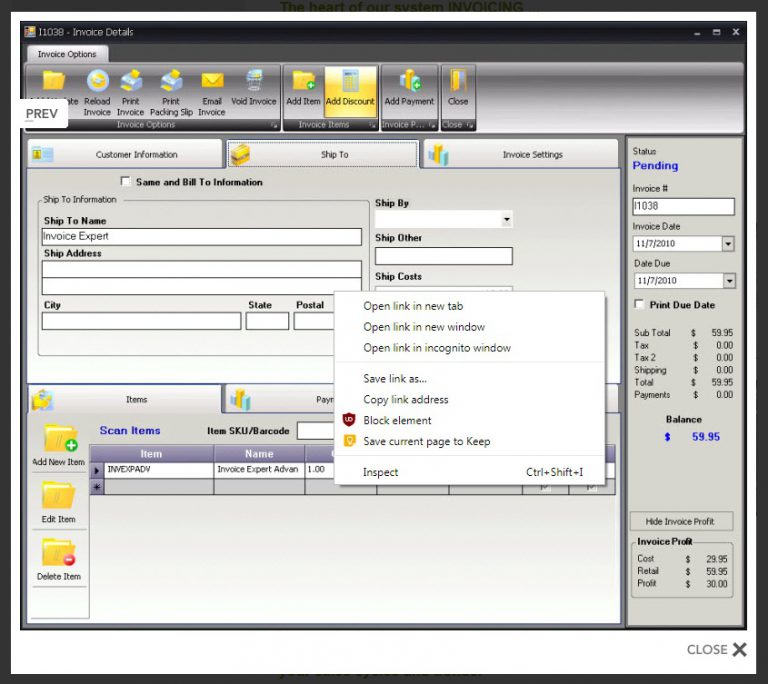768x684 pixels.
Task: Click the Keep icon beside Save current page
Action: [x=349, y=440]
